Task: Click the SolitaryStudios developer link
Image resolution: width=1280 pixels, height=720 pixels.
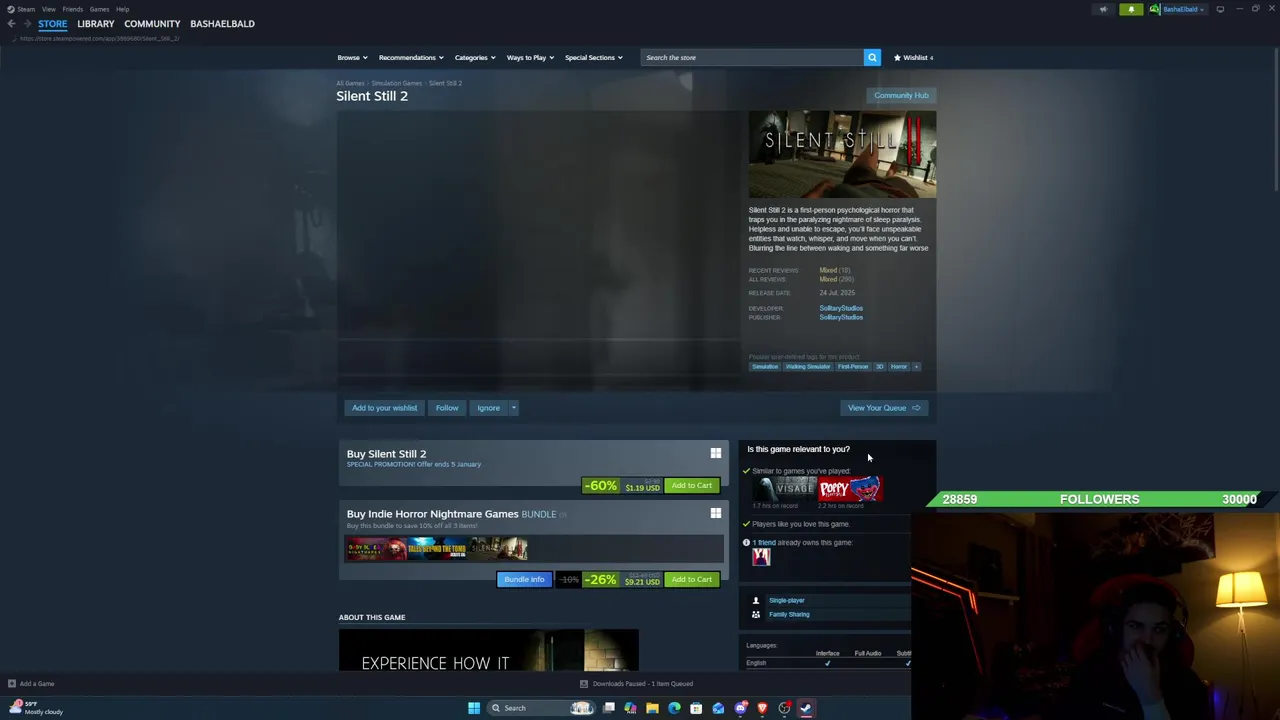Action: tap(841, 308)
